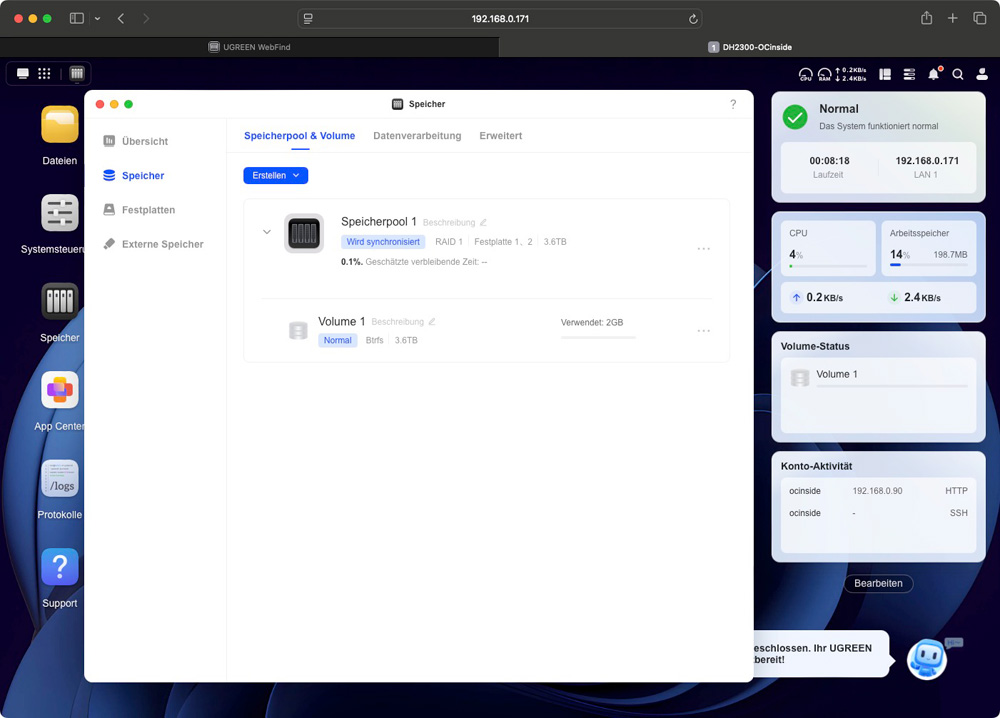Click the search magnifier in top bar
Screen dimensions: 1000x718
(x=958, y=74)
